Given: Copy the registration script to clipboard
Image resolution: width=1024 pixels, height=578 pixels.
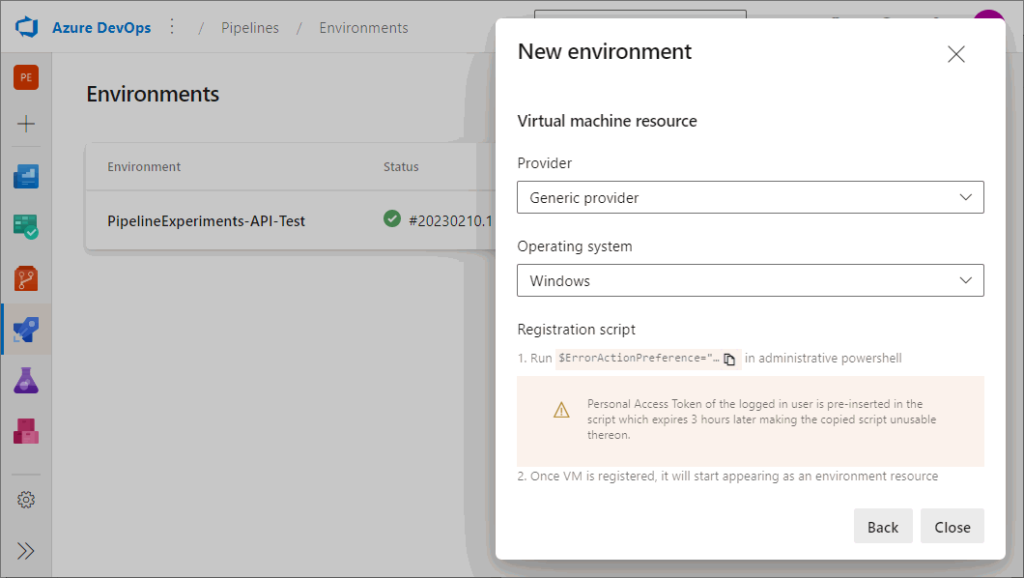Looking at the screenshot, I should [x=730, y=359].
